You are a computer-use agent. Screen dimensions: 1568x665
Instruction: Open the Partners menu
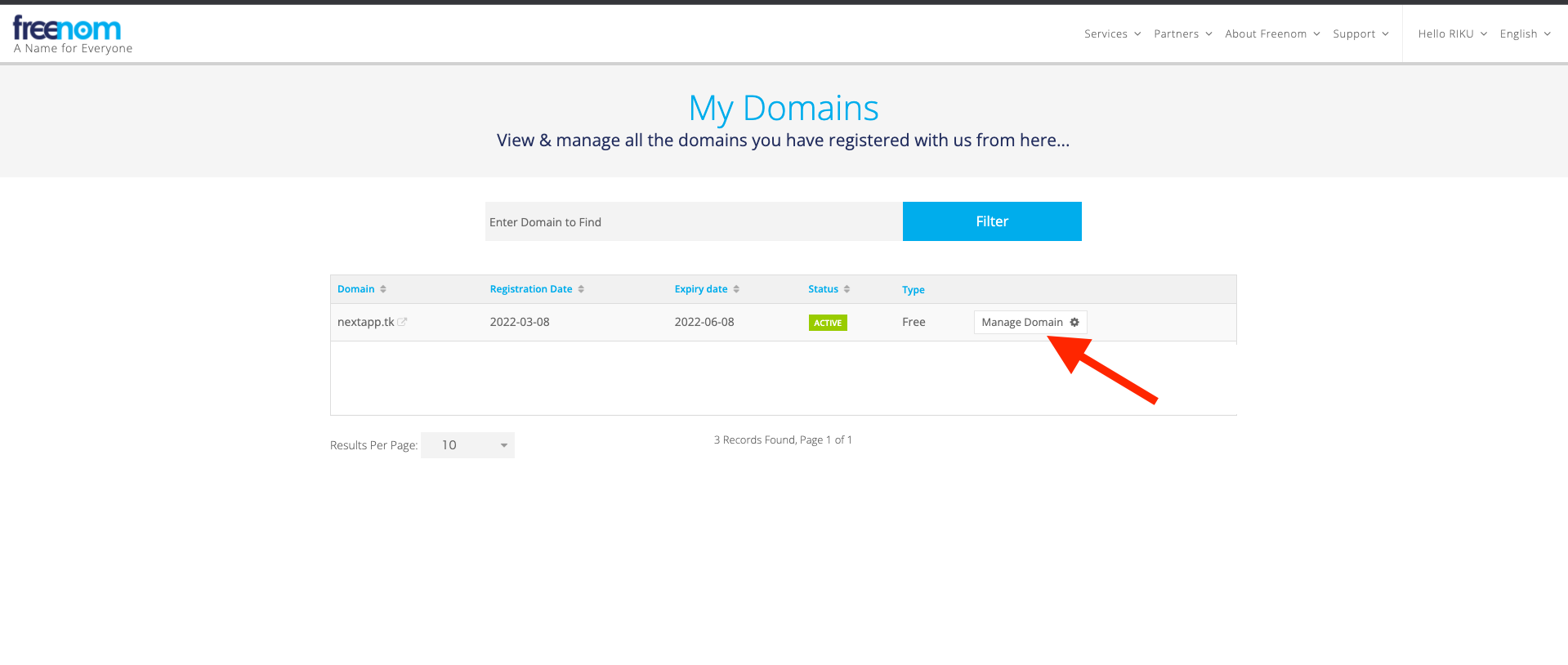coord(1182,33)
